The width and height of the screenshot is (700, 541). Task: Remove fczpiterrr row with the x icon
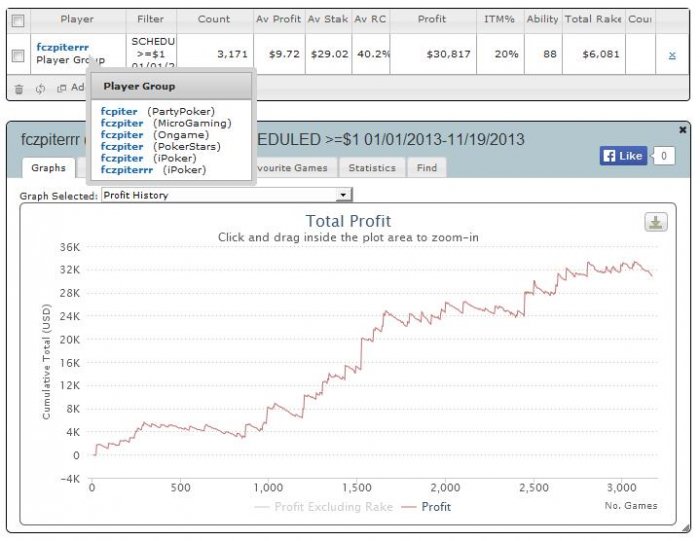pyautogui.click(x=672, y=55)
